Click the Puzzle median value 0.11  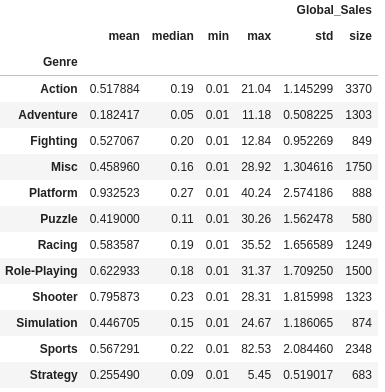click(182, 219)
